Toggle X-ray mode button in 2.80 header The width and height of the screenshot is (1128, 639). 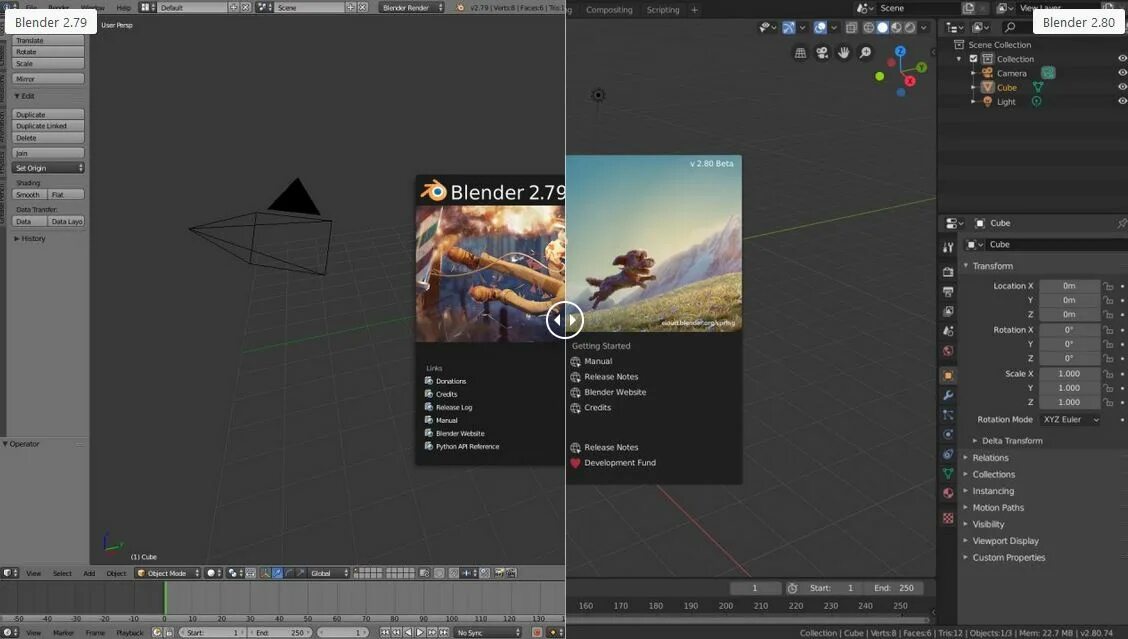852,27
